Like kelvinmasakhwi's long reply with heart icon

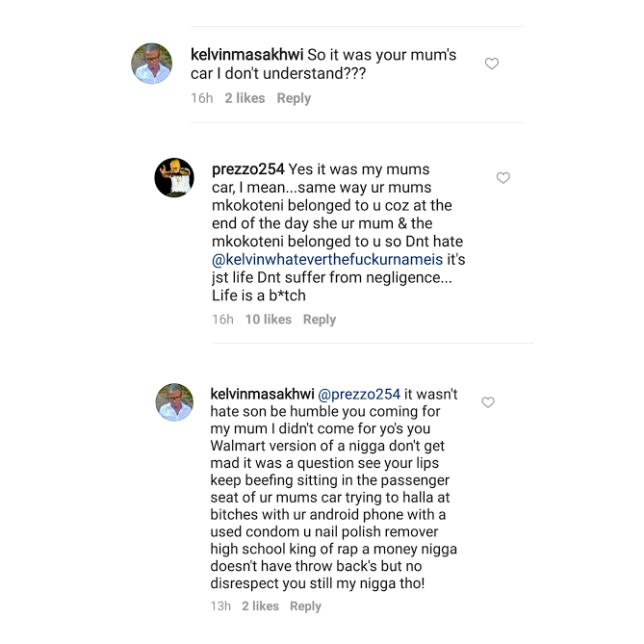488,402
